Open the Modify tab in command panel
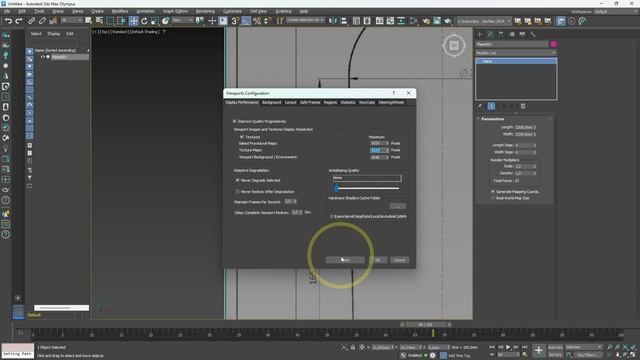Screen dimensions: 640x360 490,34
